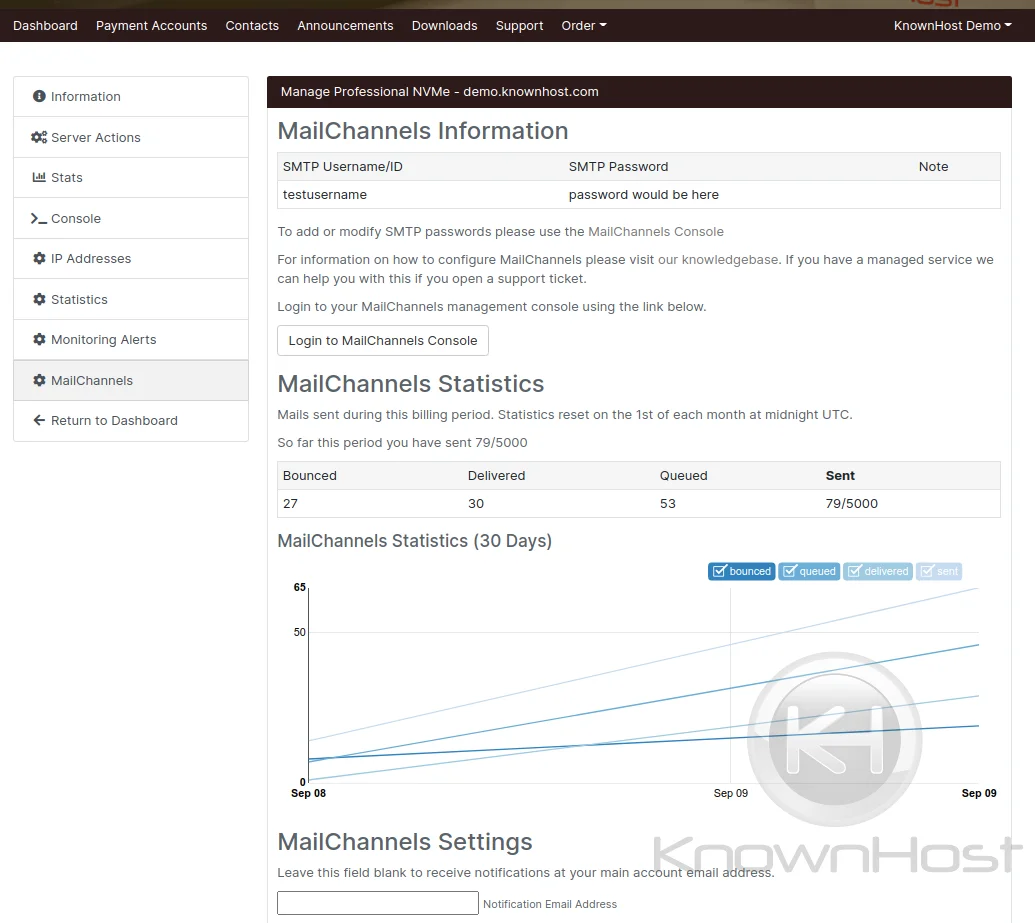
Task: Expand the Order dropdown menu
Action: coord(583,26)
